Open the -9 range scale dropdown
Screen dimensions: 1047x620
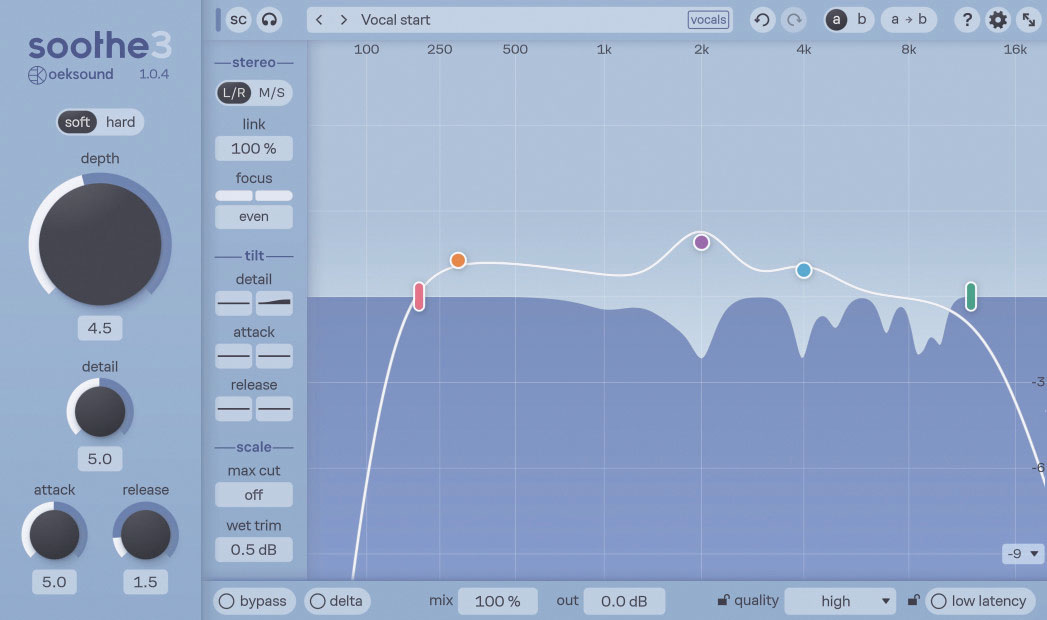[x=1023, y=553]
